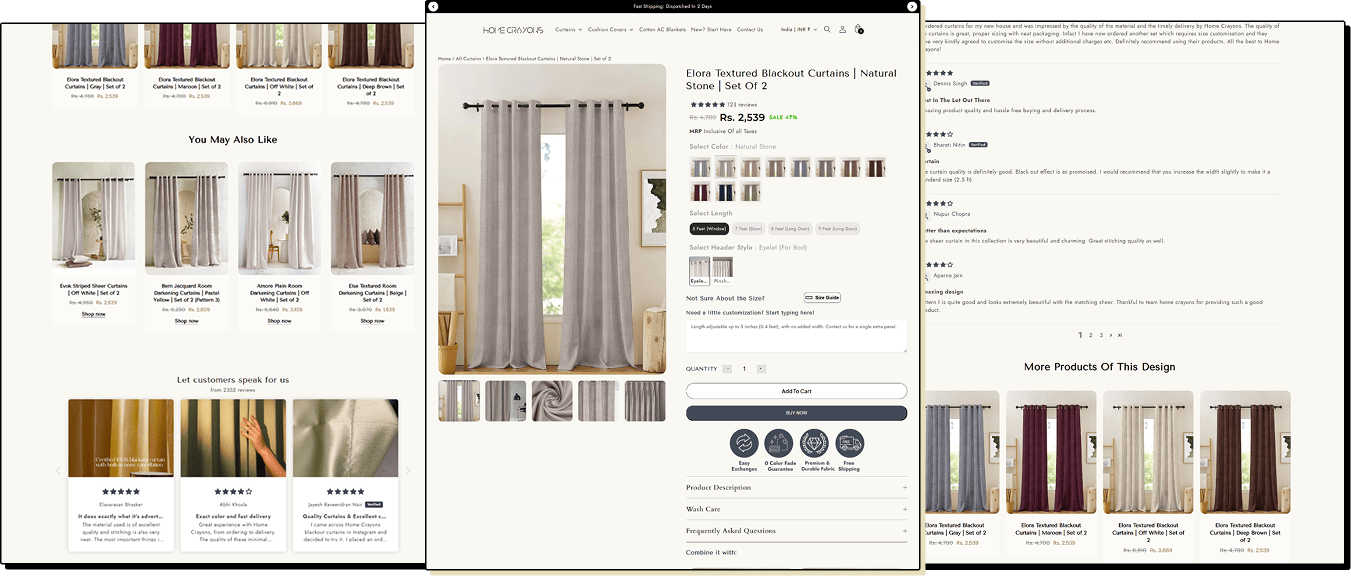The height and width of the screenshot is (576, 1351).
Task: Expand the Product Description section
Action: [x=796, y=488]
